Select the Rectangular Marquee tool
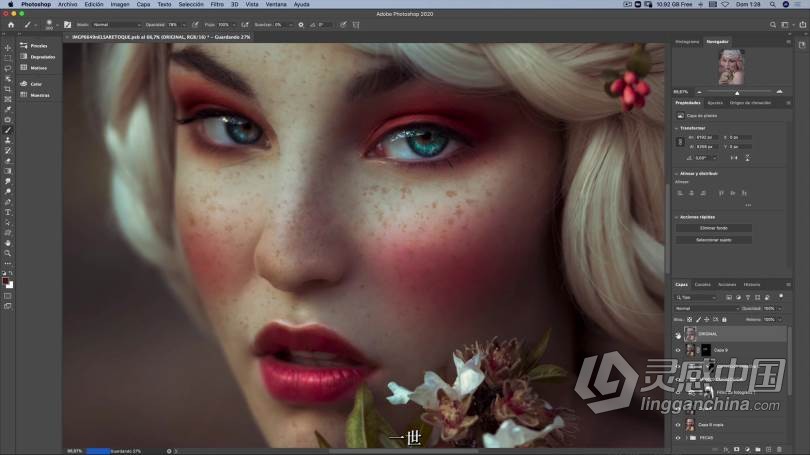The height and width of the screenshot is (455, 810). (x=8, y=58)
